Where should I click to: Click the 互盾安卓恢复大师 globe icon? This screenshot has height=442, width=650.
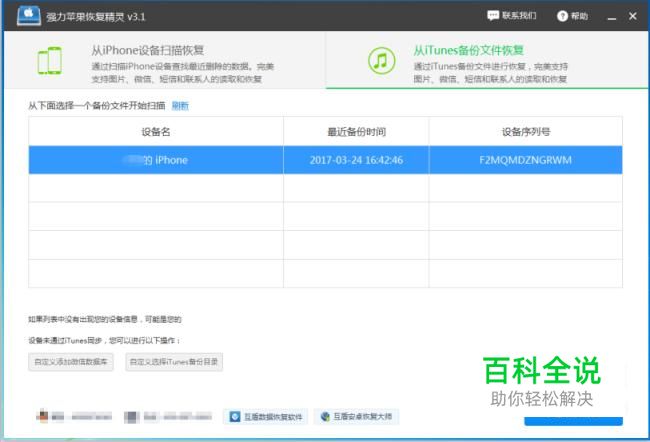[325, 416]
